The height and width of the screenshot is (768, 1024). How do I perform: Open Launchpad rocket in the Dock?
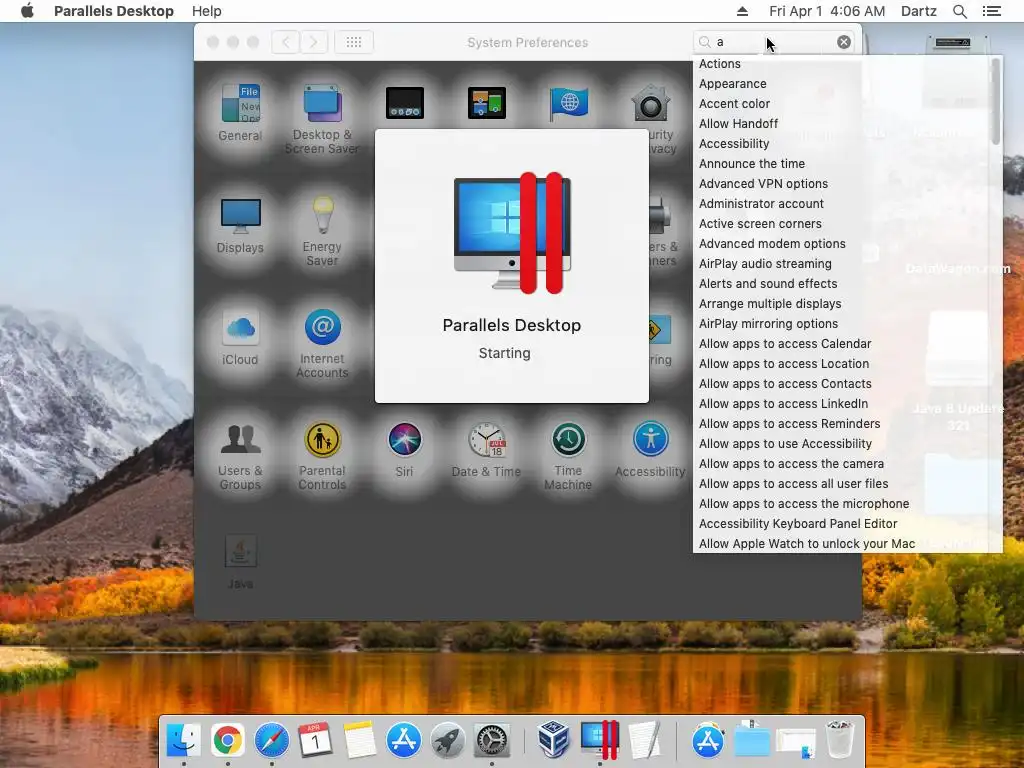pos(447,740)
